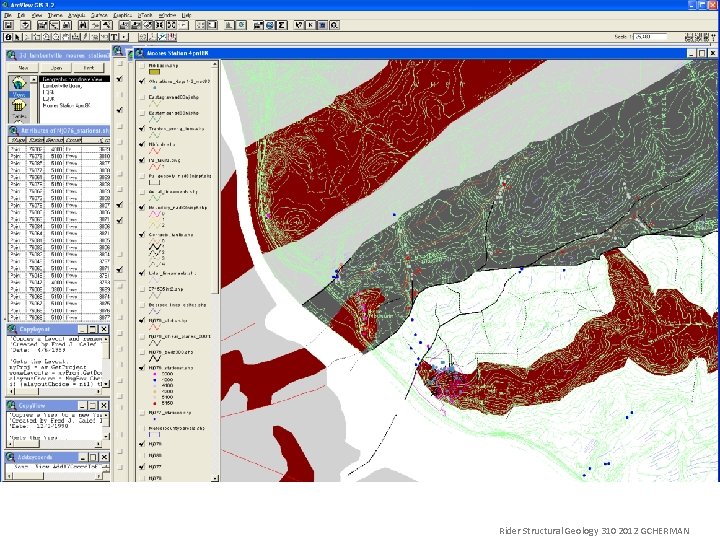Open the Window menu

(167, 15)
